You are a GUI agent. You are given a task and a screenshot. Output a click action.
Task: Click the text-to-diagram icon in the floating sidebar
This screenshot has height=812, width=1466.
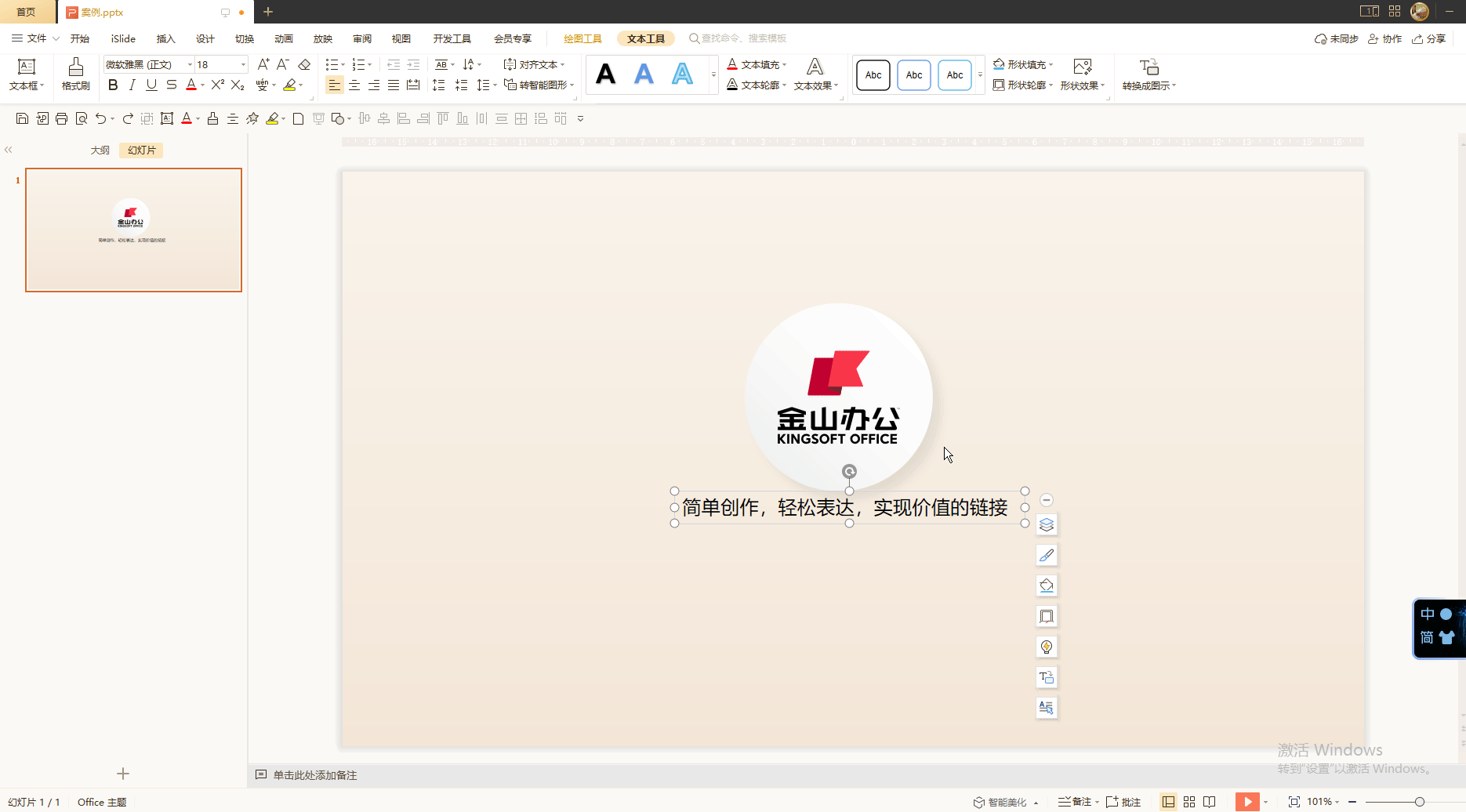tap(1047, 677)
